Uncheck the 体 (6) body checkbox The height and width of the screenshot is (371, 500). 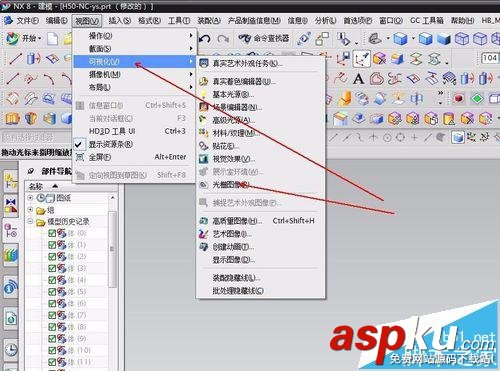(x=52, y=303)
